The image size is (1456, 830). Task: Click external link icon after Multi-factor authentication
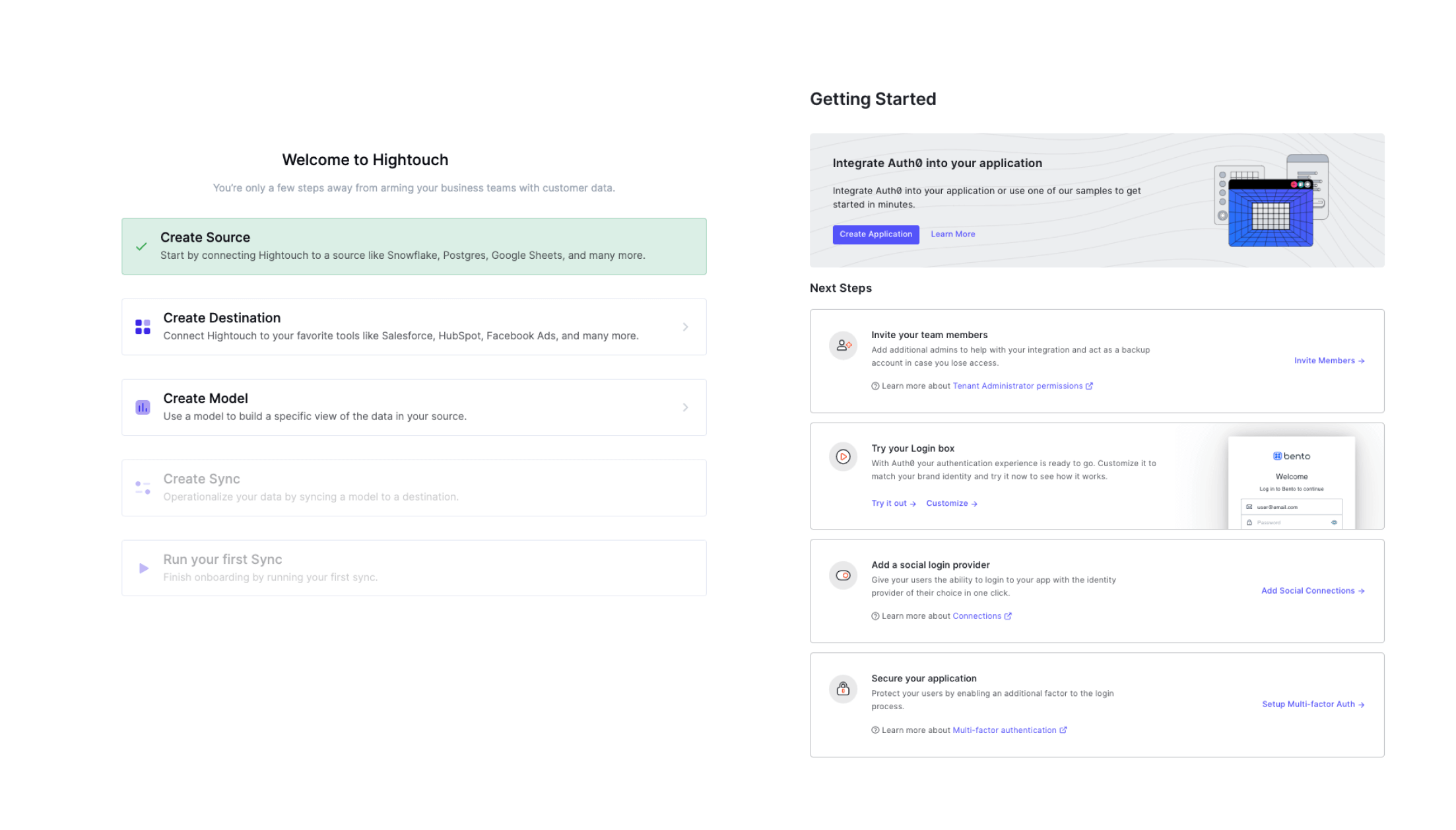pos(1063,730)
